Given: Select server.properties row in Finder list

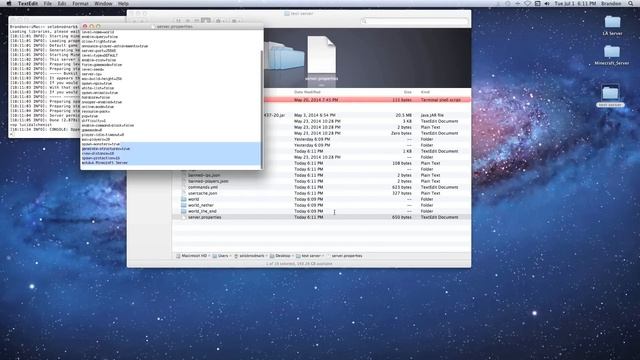Looking at the screenshot, I should (x=322, y=217).
